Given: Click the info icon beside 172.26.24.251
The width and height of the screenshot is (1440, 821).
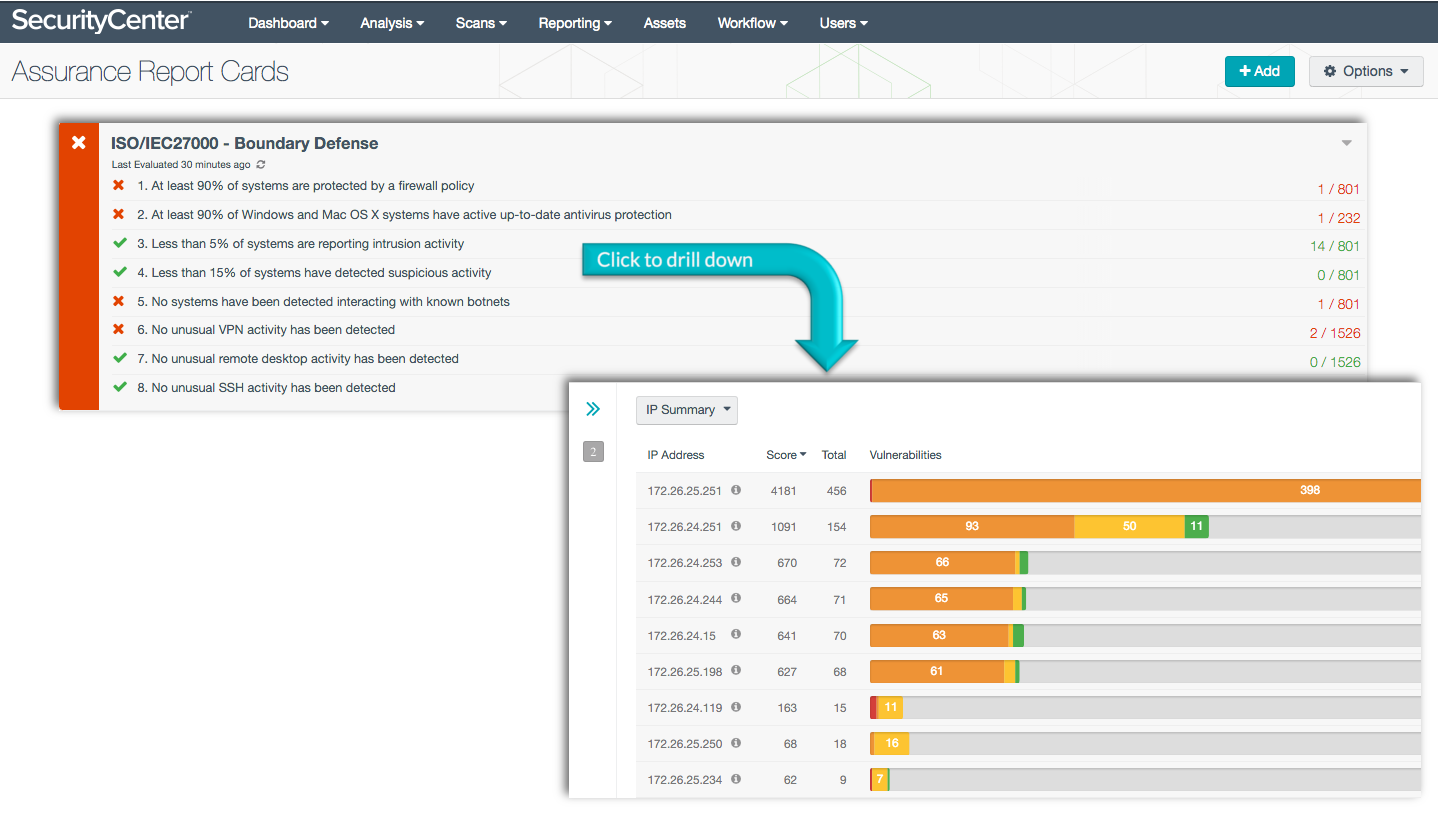Looking at the screenshot, I should point(736,526).
